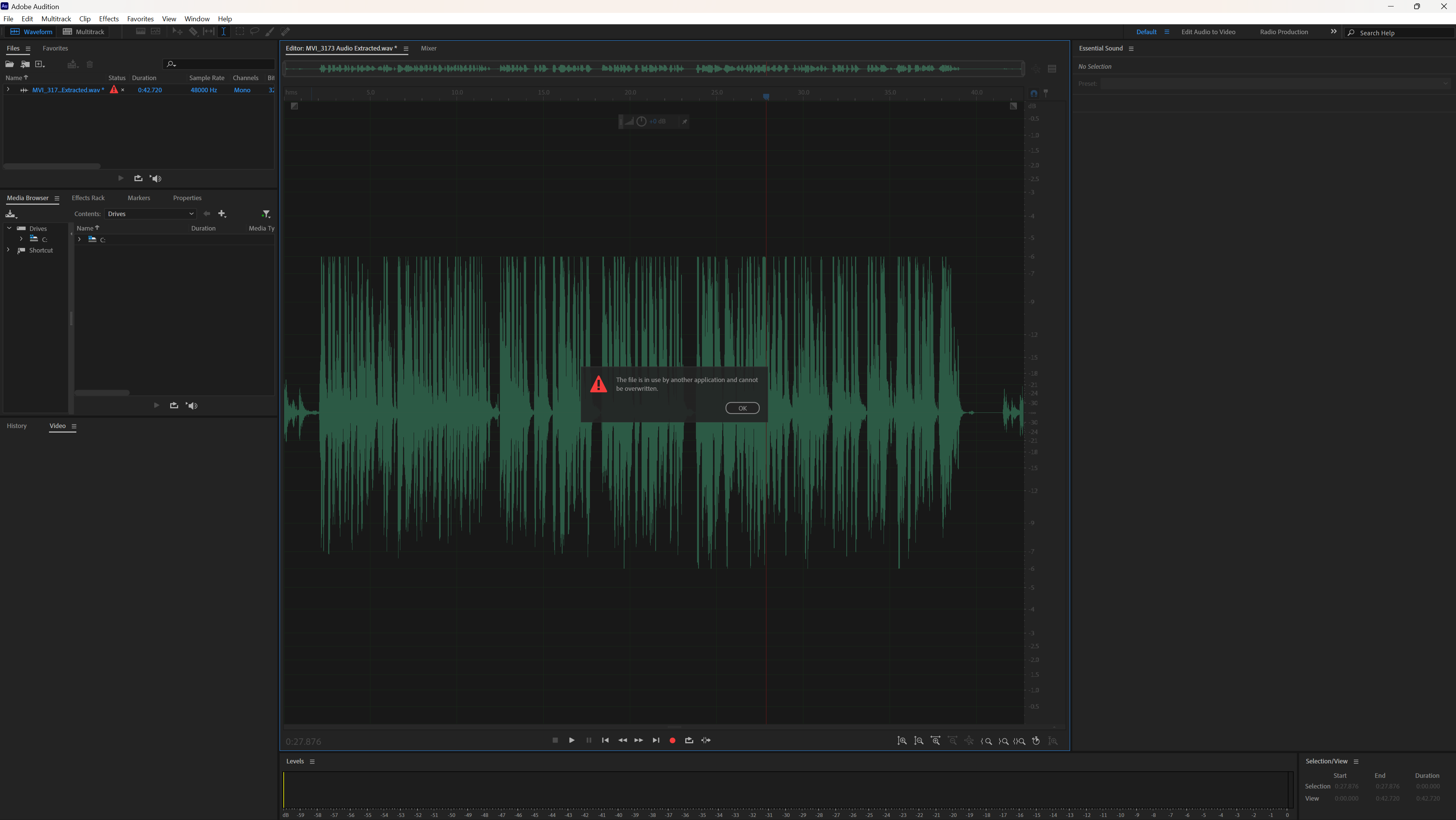
Task: Dismiss the file-in-use warning with OK
Action: tap(742, 408)
